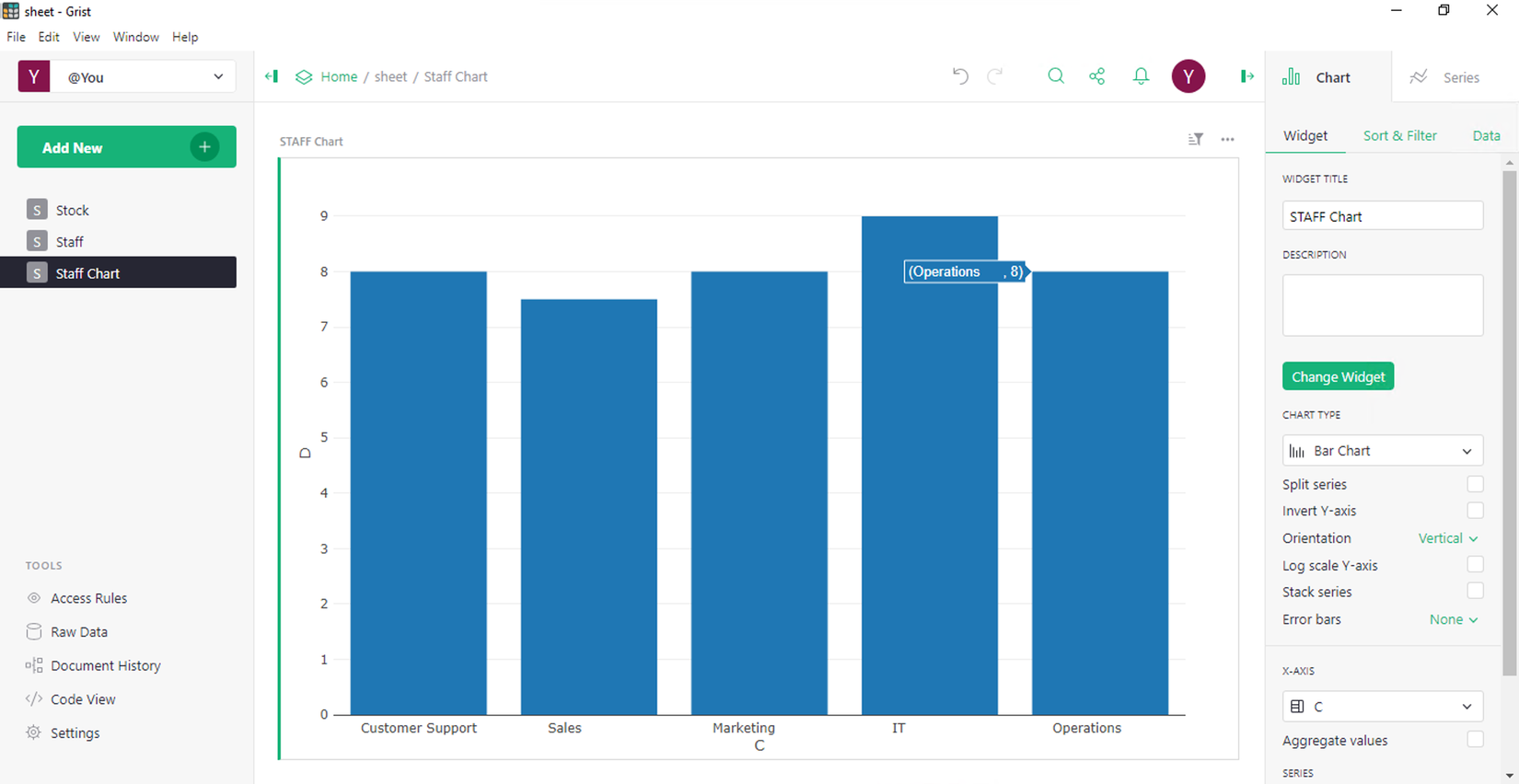
Task: Toggle the Invert Y-axis checkbox
Action: click(1475, 511)
